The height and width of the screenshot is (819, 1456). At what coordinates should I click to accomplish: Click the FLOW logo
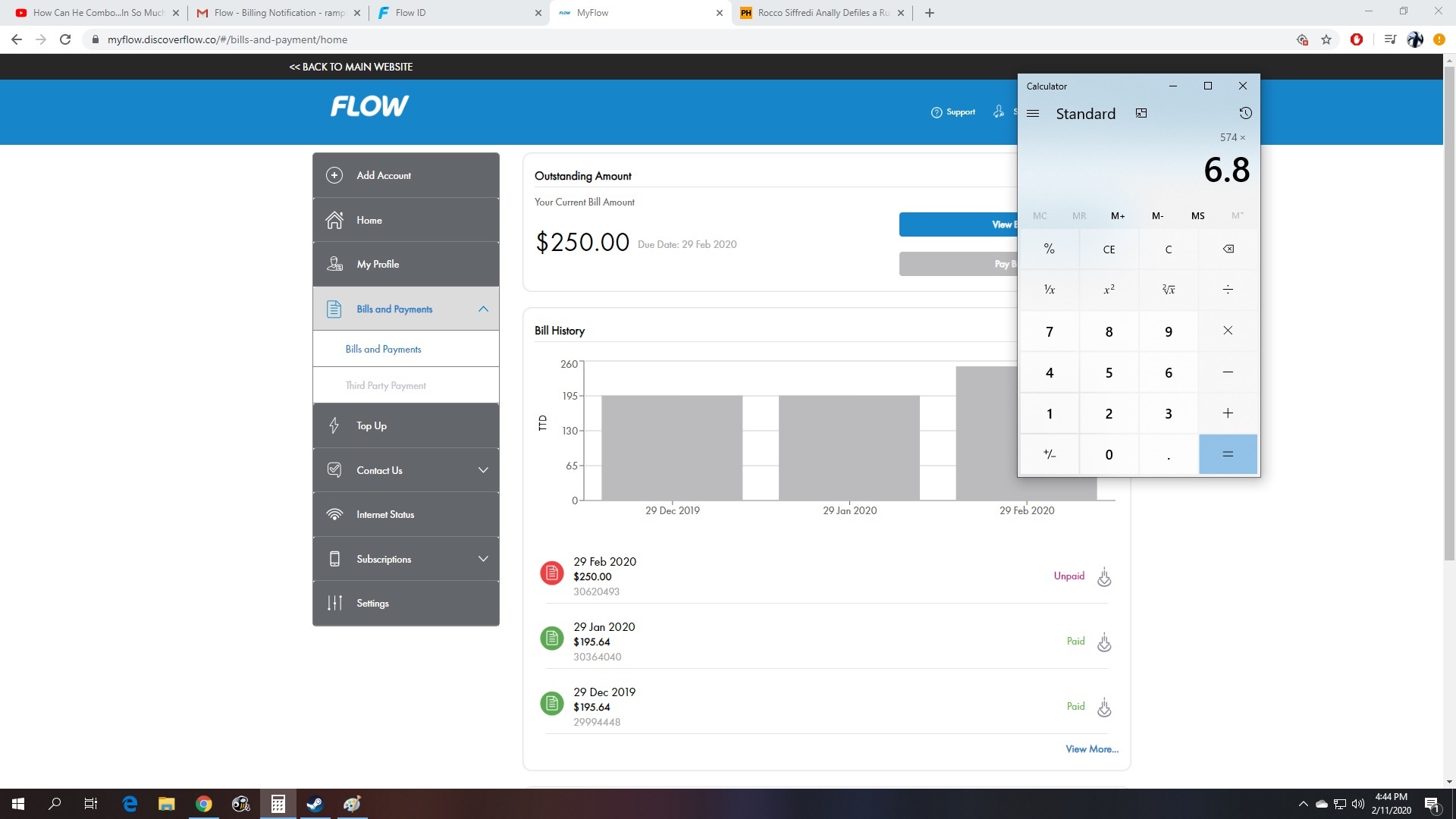369,106
